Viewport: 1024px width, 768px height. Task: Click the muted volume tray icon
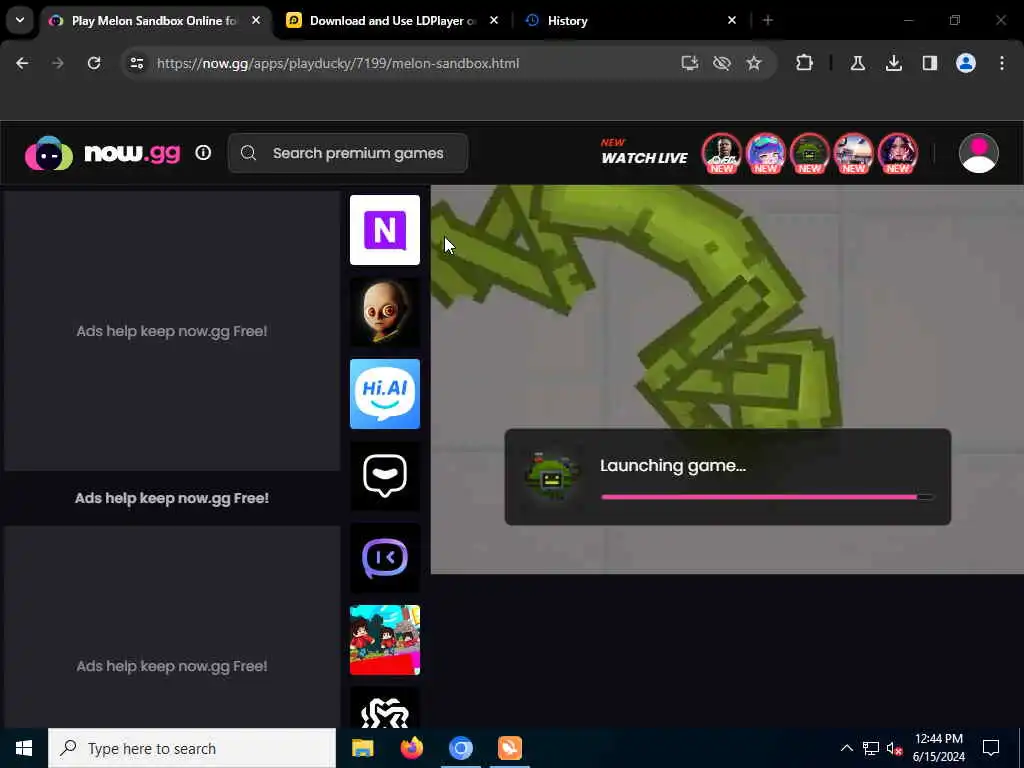(x=894, y=748)
